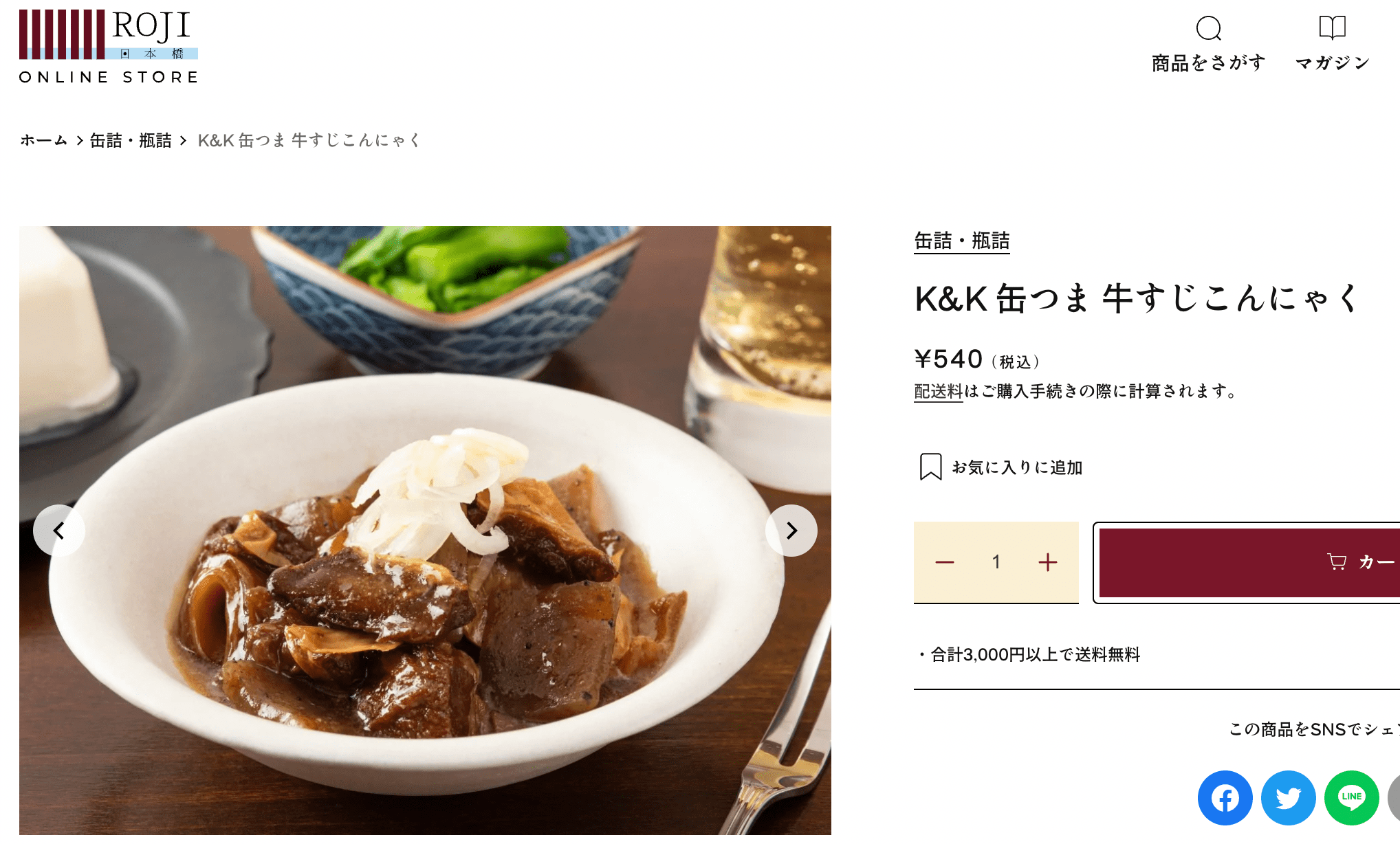The height and width of the screenshot is (844, 1400).
Task: Show the previous product image
Action: click(59, 531)
